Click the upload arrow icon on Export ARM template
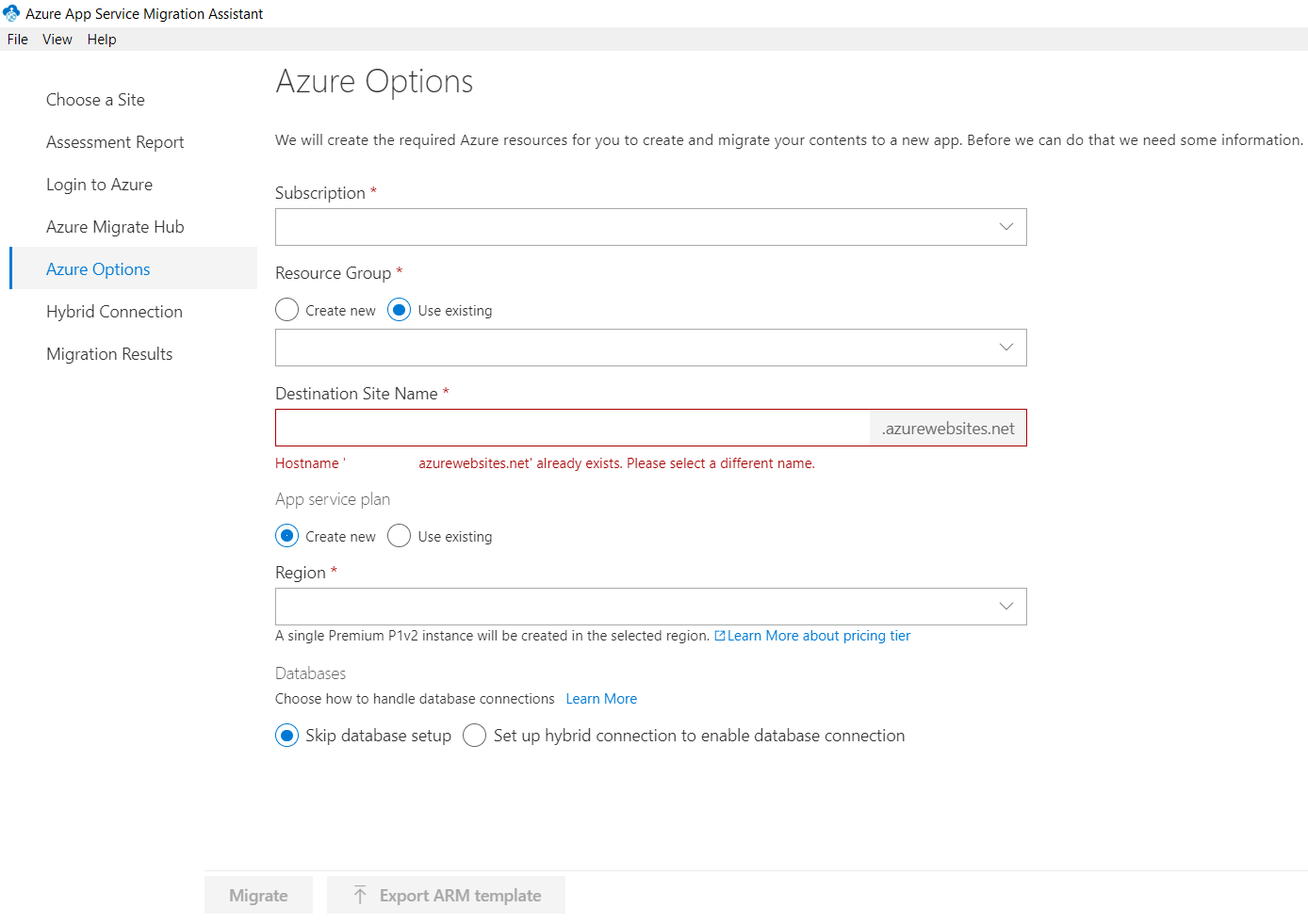This screenshot has width=1308, height=924. tap(360, 895)
